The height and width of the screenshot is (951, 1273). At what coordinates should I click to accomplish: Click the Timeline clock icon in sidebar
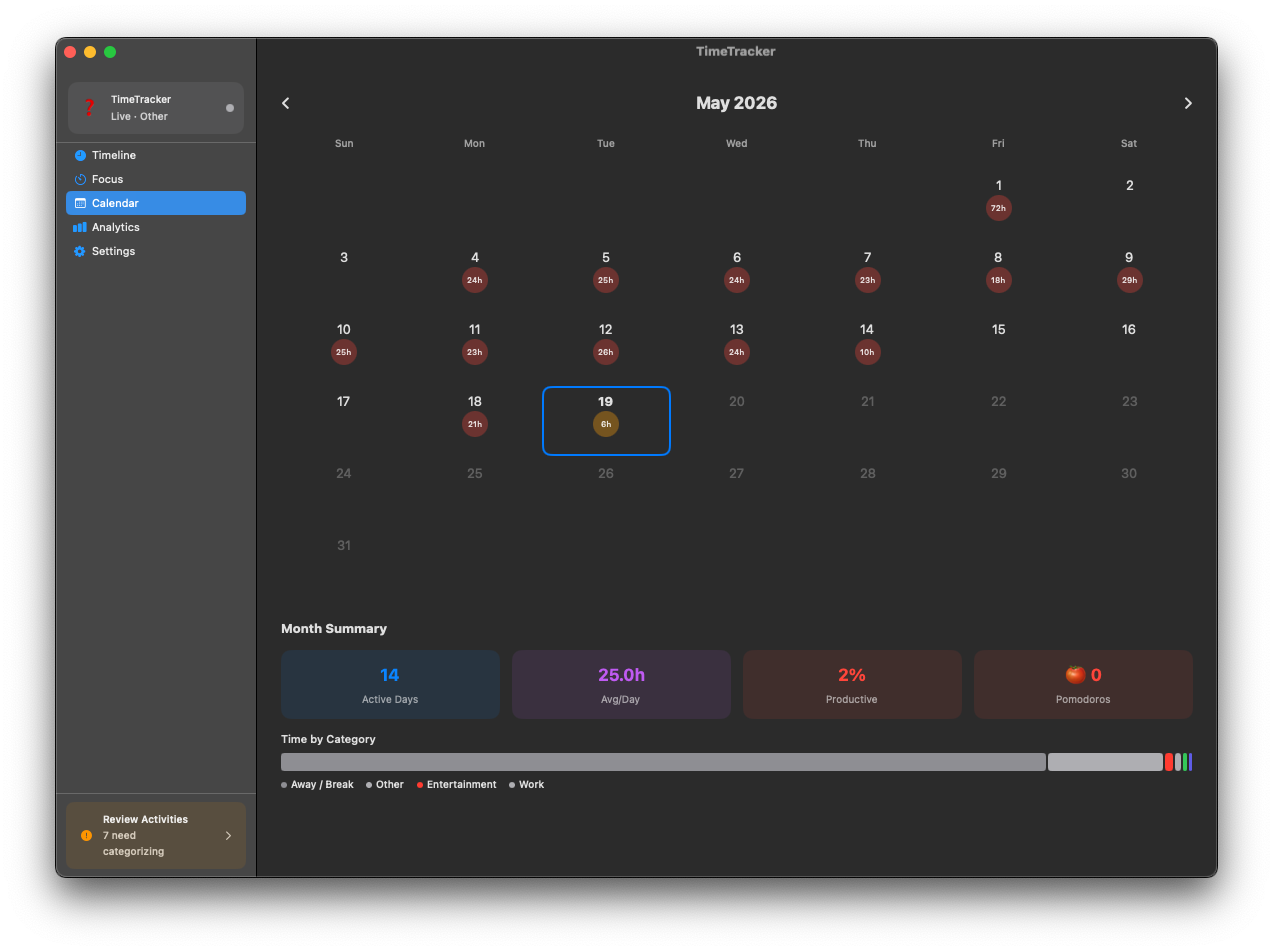tap(80, 155)
